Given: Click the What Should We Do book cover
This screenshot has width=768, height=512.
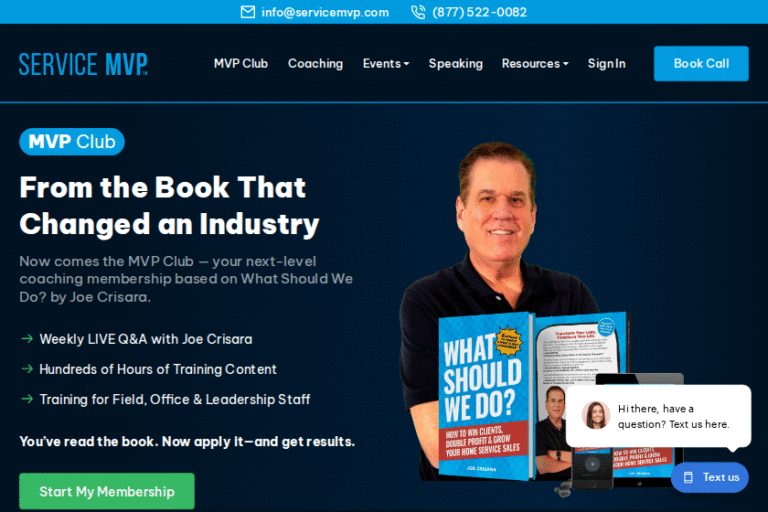Looking at the screenshot, I should point(484,395).
